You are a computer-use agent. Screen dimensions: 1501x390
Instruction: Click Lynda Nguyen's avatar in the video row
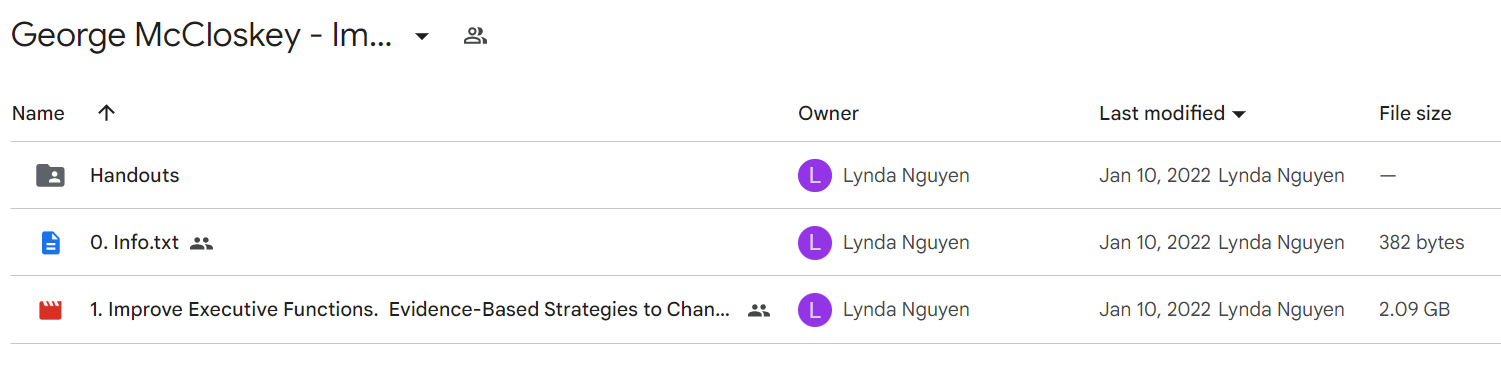(x=815, y=310)
